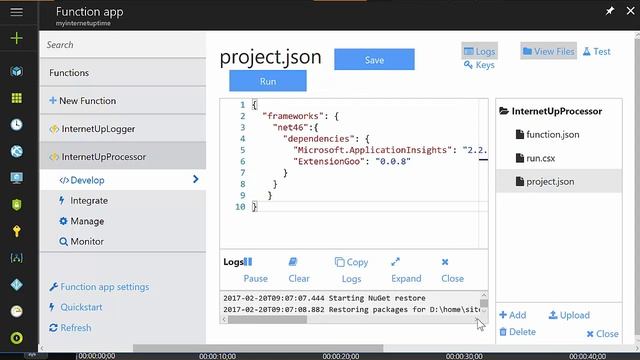This screenshot has height=360, width=640.
Task: Click the 00:00:20;00 timeline marker
Action: click(x=340, y=356)
